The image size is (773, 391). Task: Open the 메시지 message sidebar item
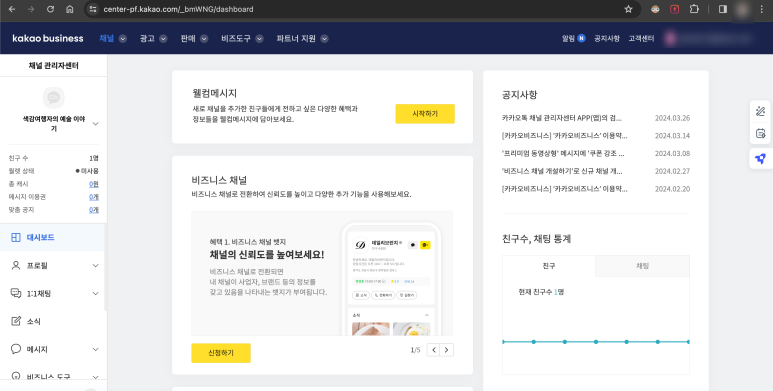[x=53, y=349]
